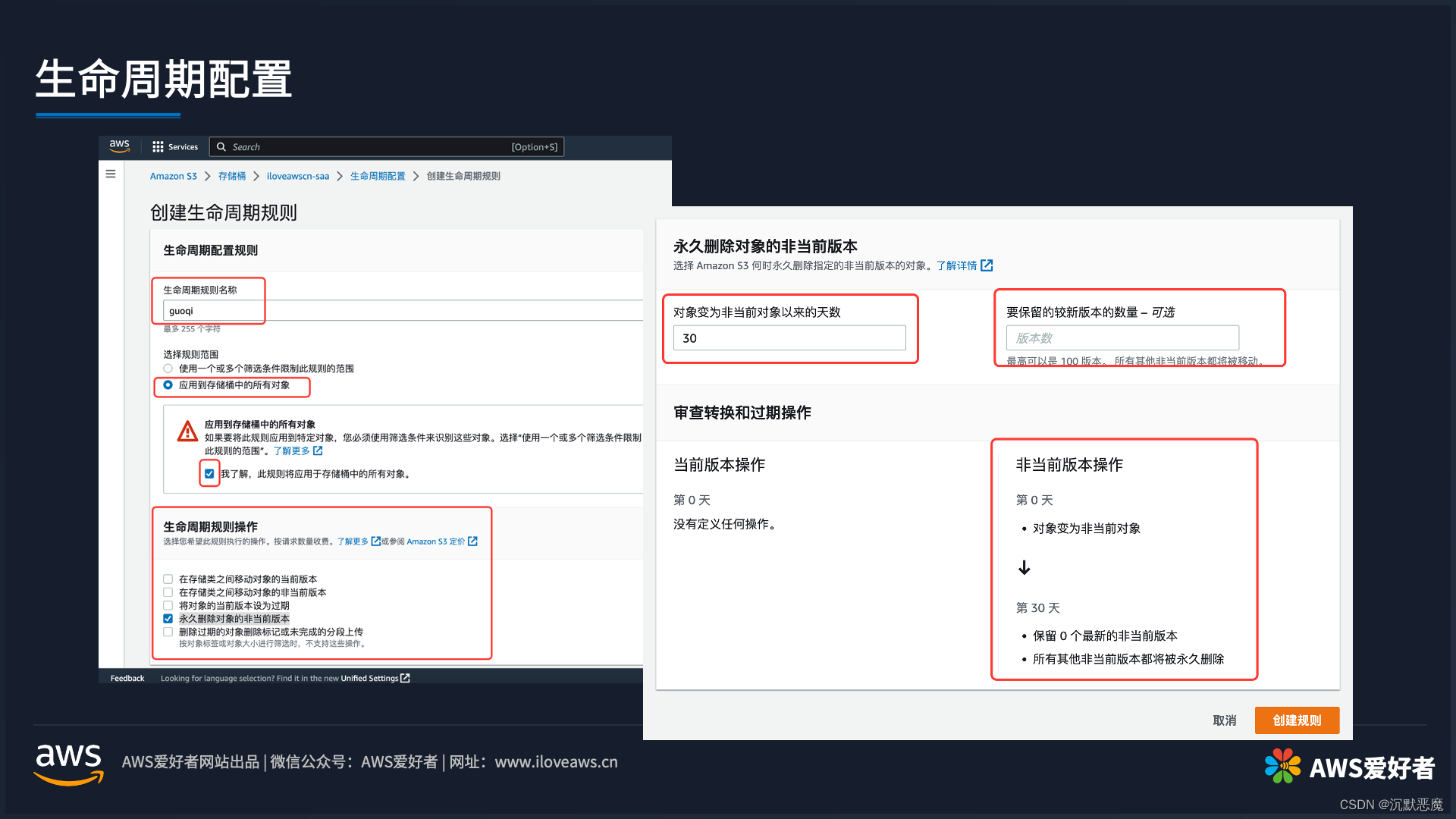Toggle the 我了解 acknowledgement checkbox
Screen dimensions: 1456x819
209,474
